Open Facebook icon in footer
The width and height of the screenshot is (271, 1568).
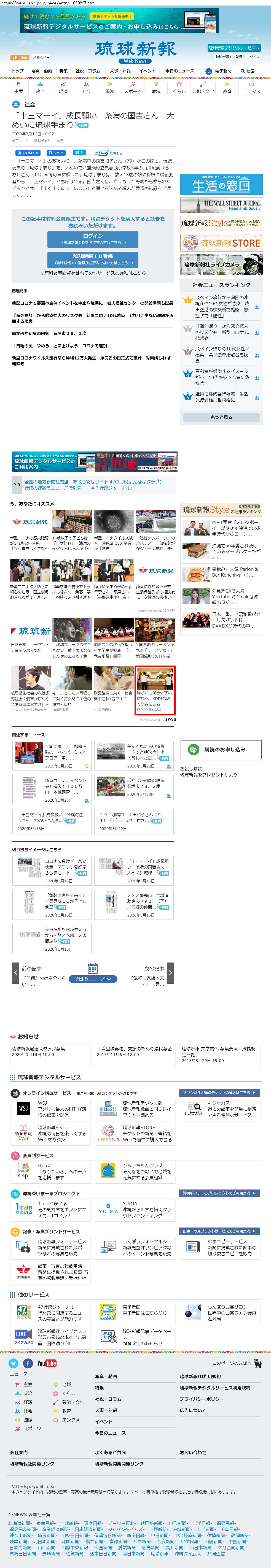pos(28,1364)
